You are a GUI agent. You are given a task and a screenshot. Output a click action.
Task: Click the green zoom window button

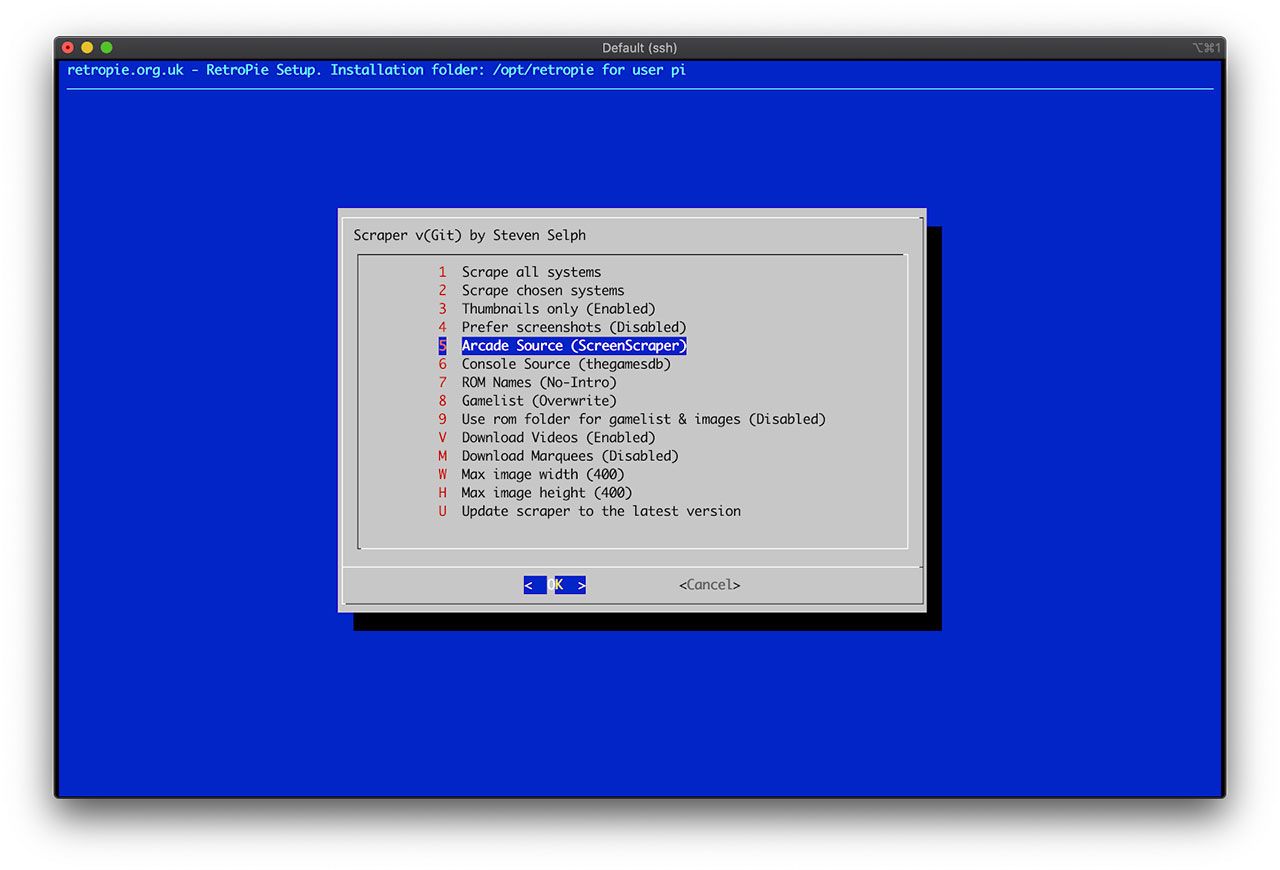[x=106, y=48]
